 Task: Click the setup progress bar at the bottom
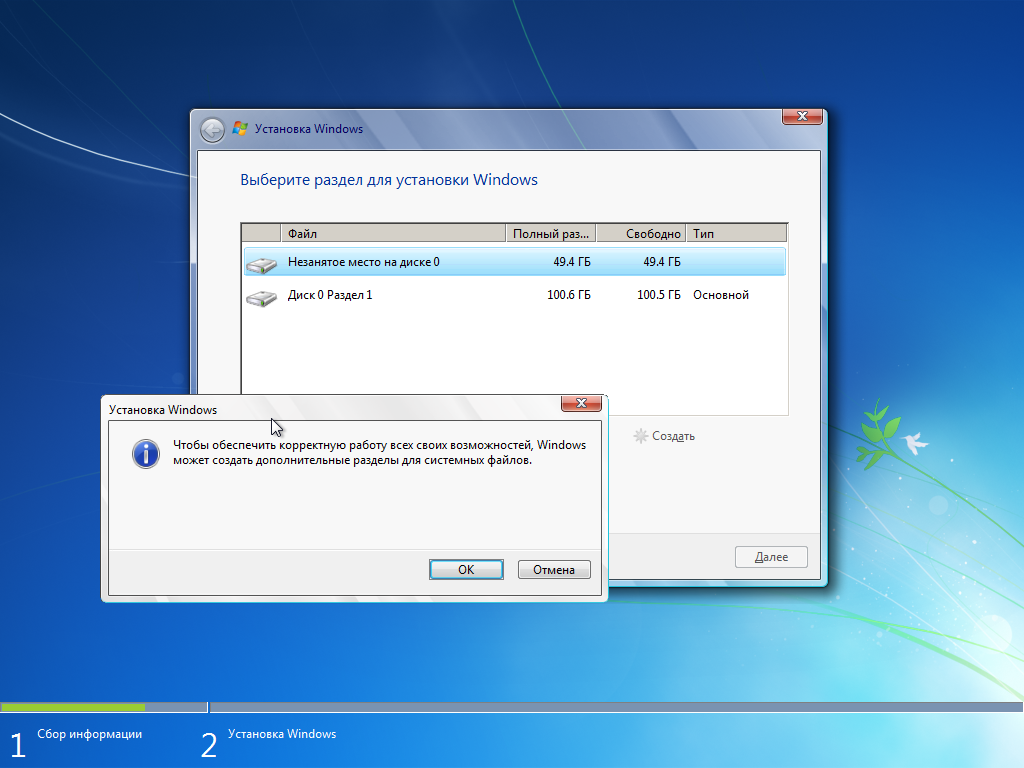coord(512,707)
